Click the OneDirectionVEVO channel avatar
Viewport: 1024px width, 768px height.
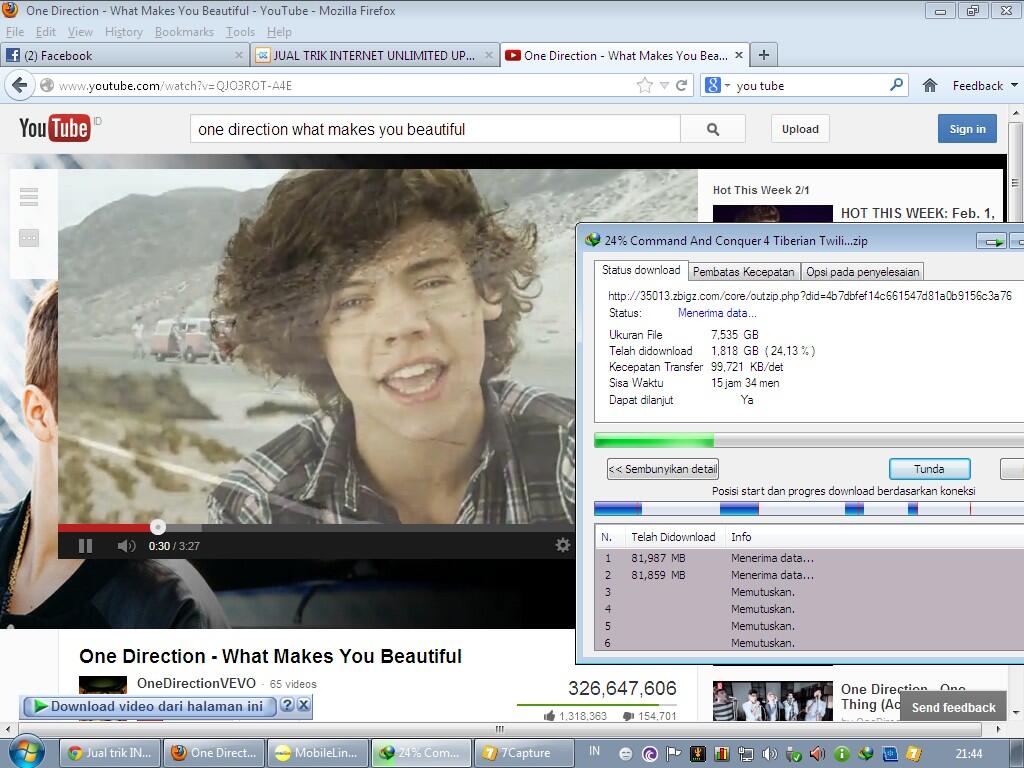coord(103,685)
